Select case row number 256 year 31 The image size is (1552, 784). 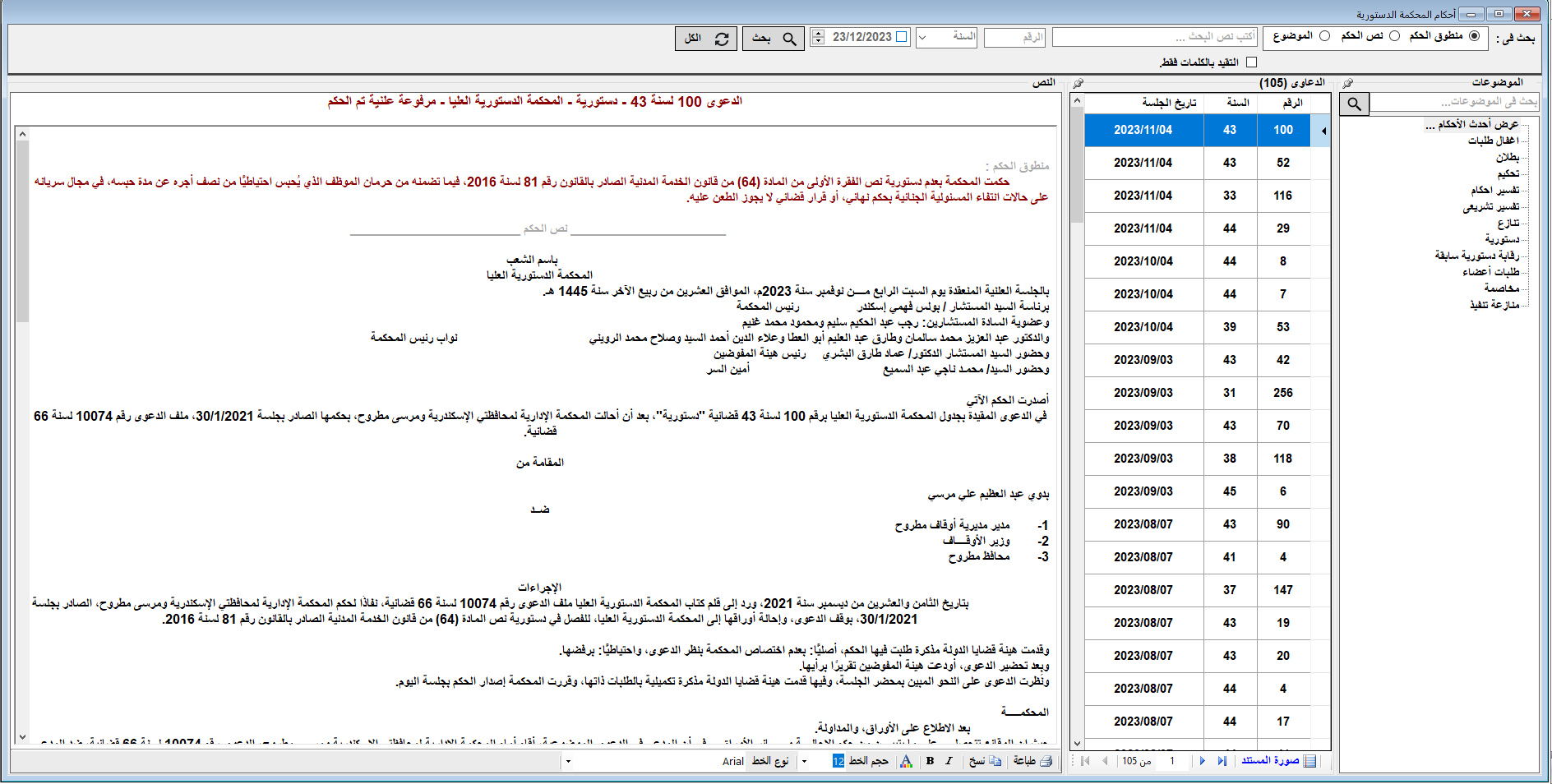click(1207, 393)
